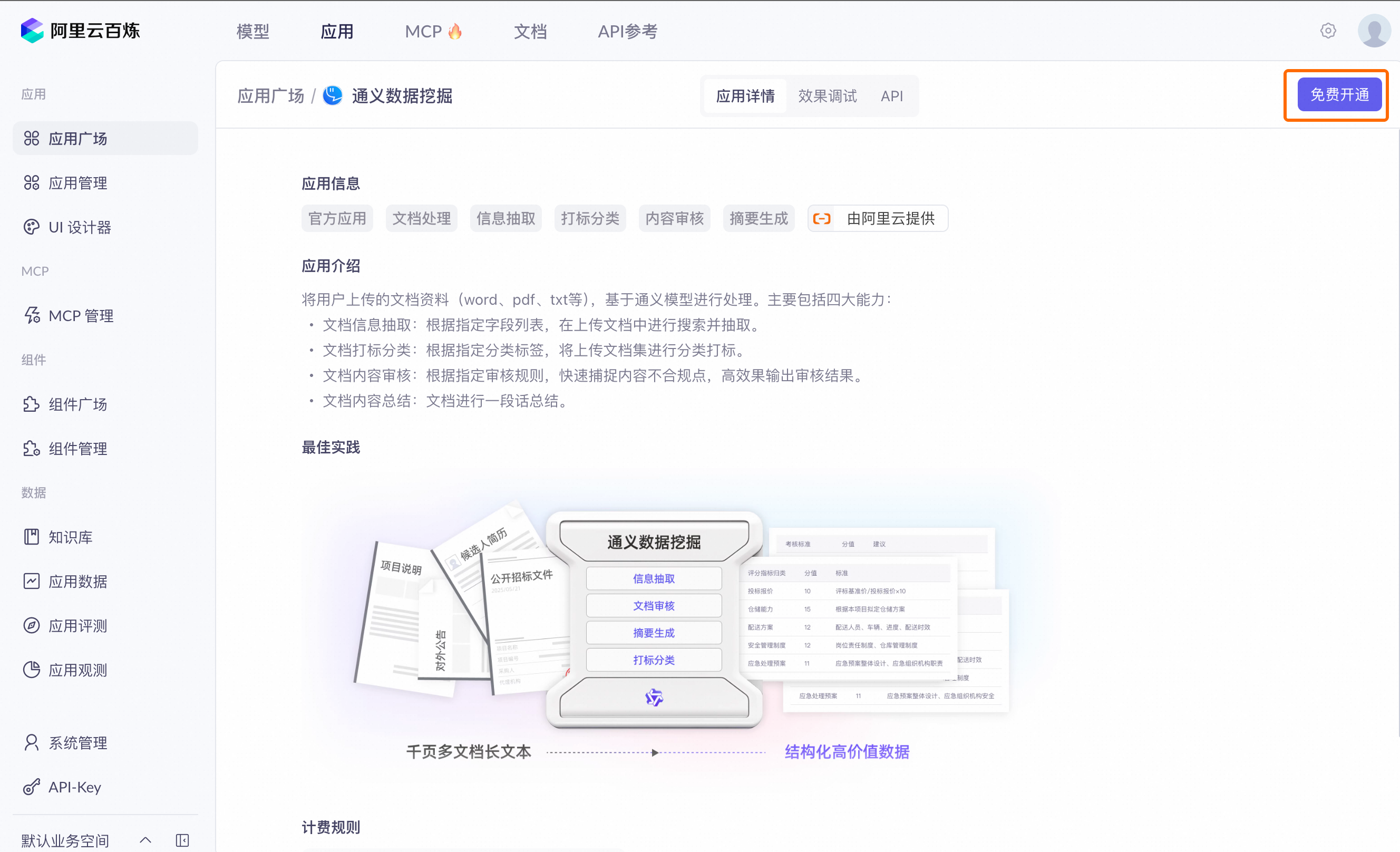Click the 计费规则 heading

(330, 827)
